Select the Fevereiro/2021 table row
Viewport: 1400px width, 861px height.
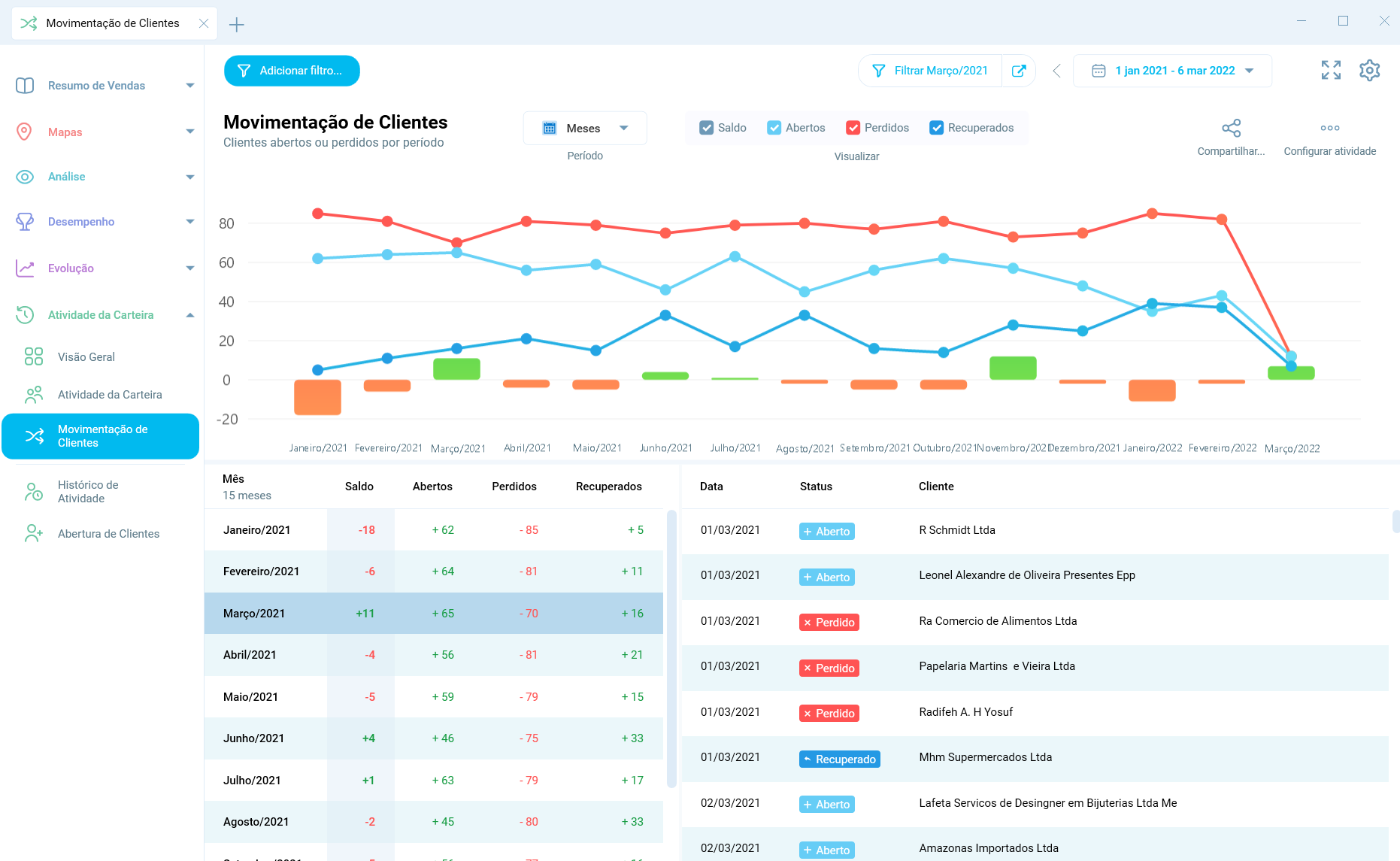(434, 571)
